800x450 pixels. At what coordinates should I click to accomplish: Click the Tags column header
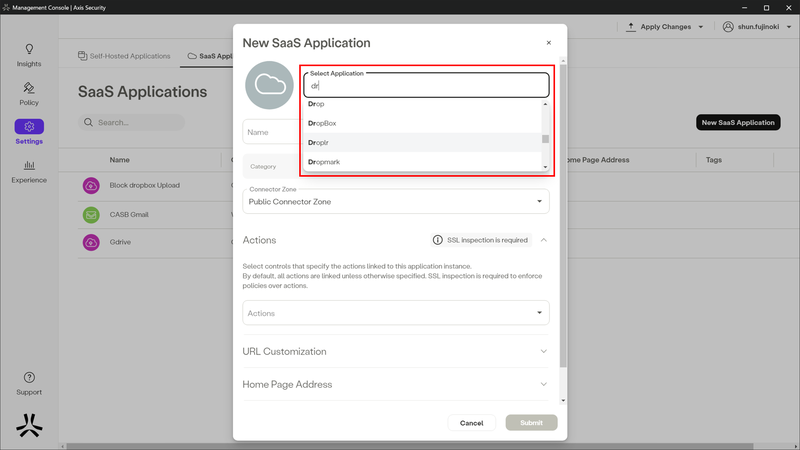(x=713, y=160)
